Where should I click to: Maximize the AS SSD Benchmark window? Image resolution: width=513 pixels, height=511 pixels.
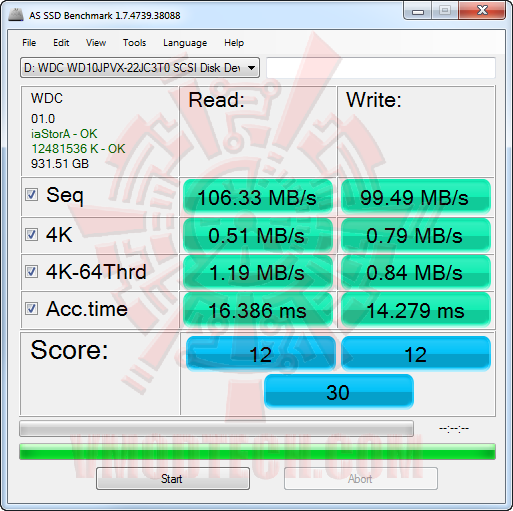pyautogui.click(x=445, y=11)
